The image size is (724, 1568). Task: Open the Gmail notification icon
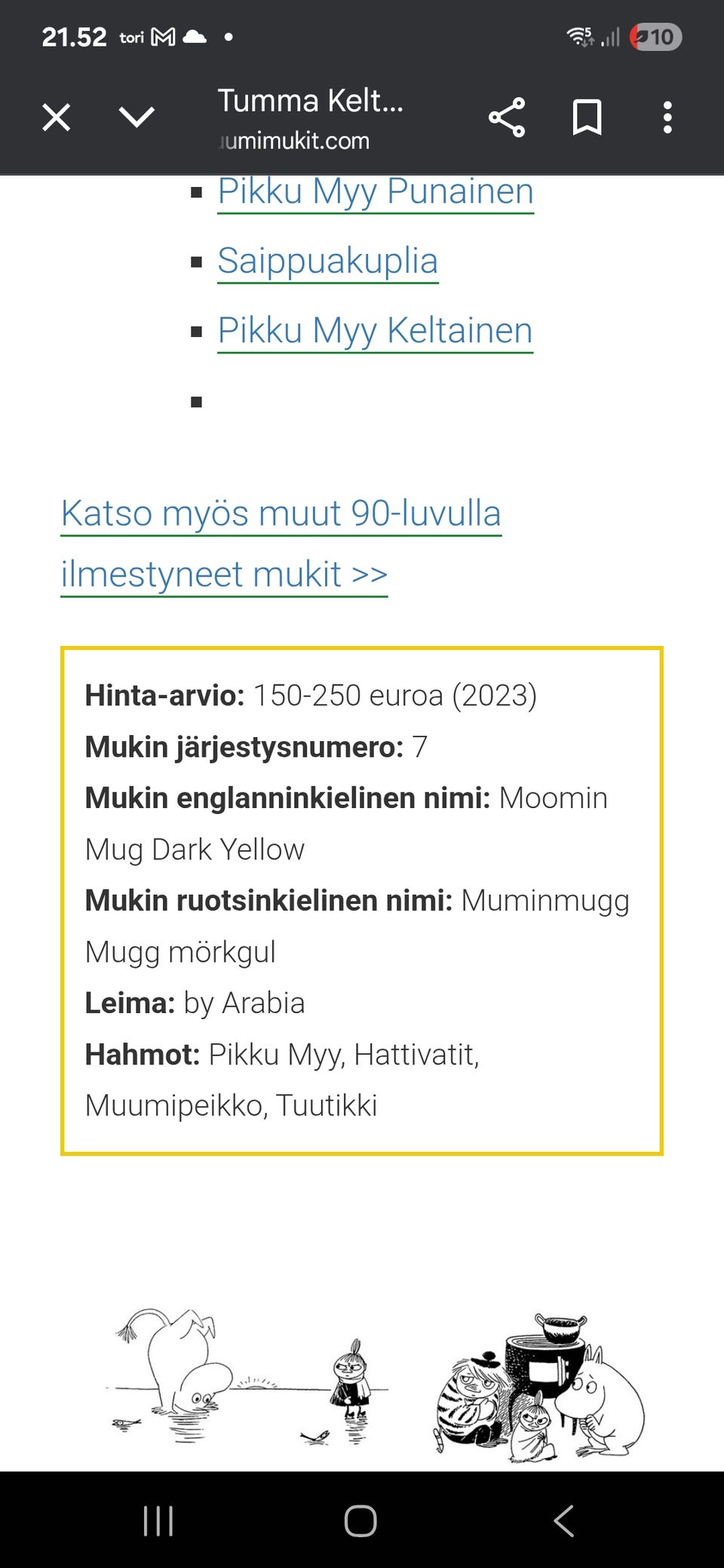click(163, 36)
